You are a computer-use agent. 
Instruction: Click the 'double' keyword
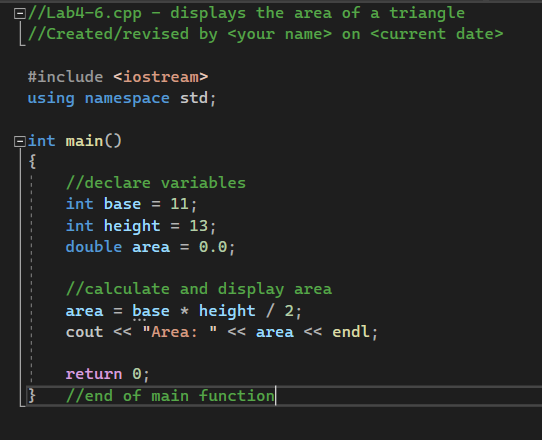[94, 247]
